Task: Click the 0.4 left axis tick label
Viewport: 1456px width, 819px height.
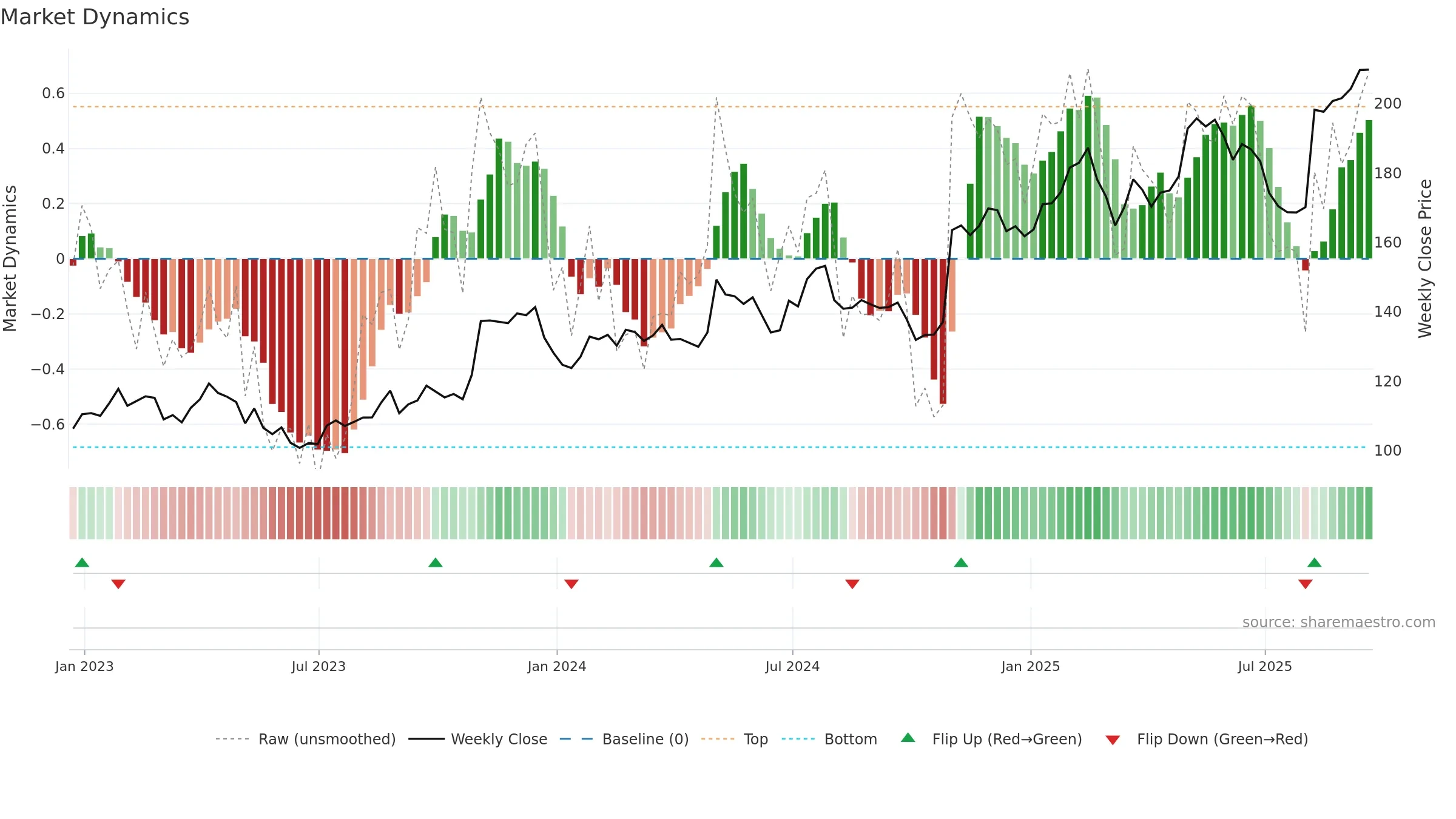Action: (x=53, y=149)
